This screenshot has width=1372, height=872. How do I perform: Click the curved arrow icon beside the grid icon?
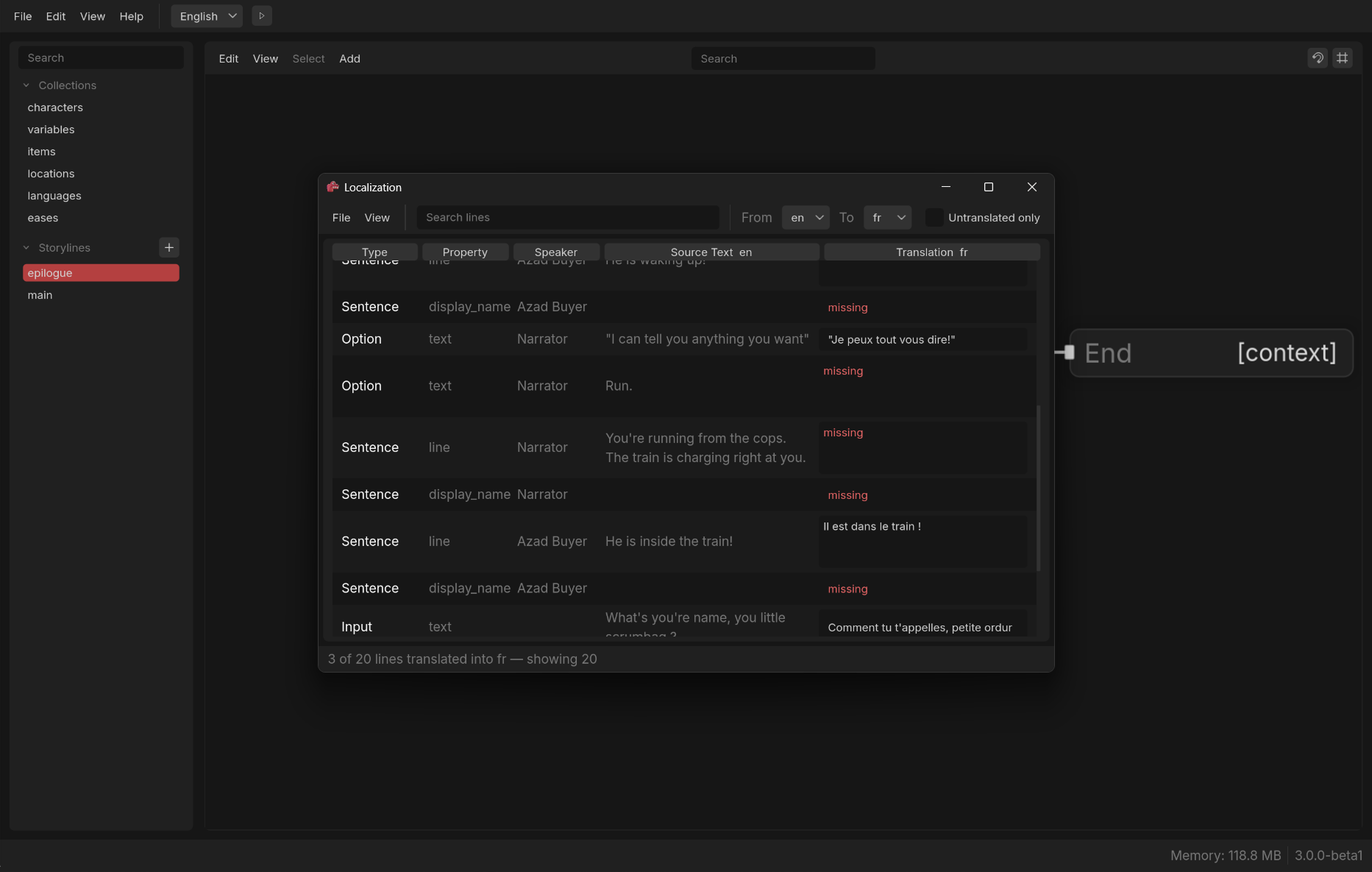[1318, 57]
